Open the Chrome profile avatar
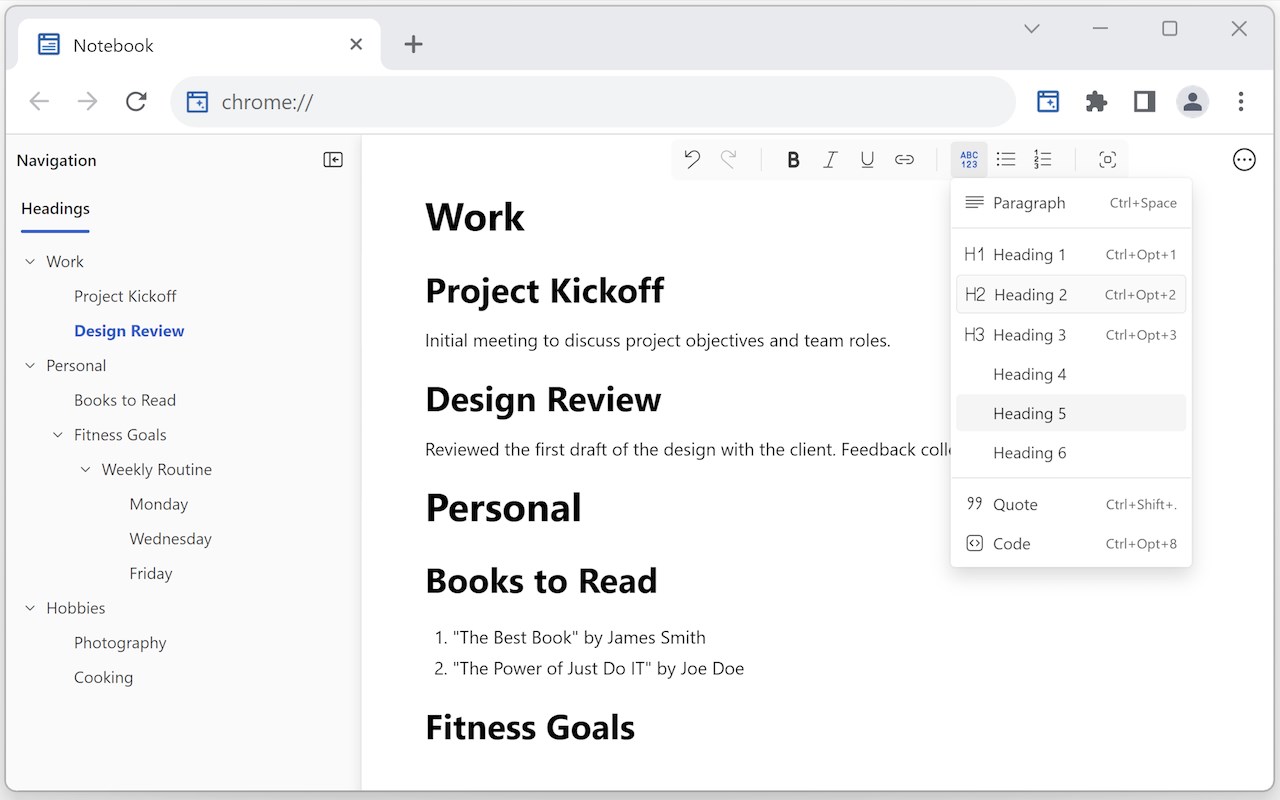Viewport: 1280px width, 800px height. pos(1192,101)
